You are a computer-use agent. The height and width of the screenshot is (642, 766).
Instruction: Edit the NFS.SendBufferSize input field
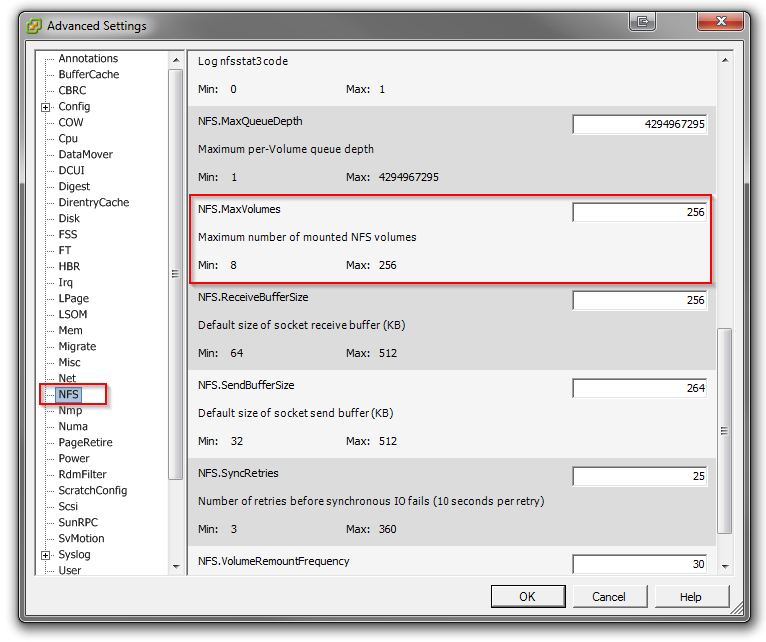[x=639, y=388]
